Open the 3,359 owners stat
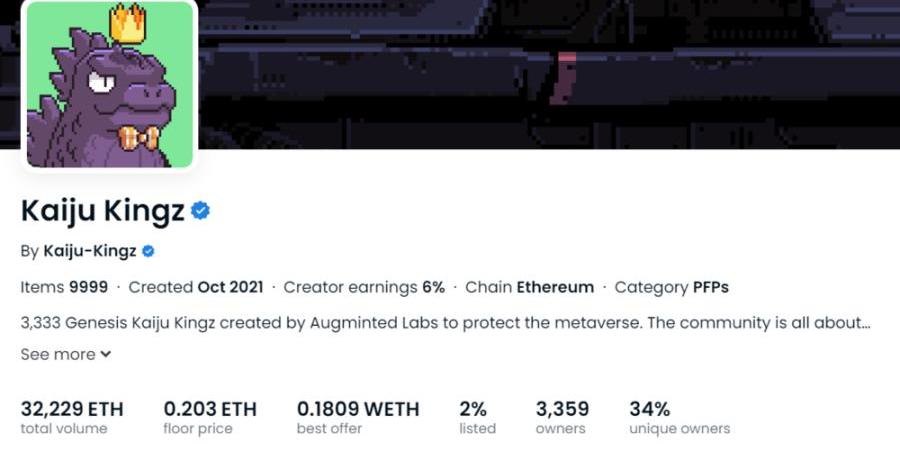Screen dimensions: 900x476 click(x=562, y=417)
